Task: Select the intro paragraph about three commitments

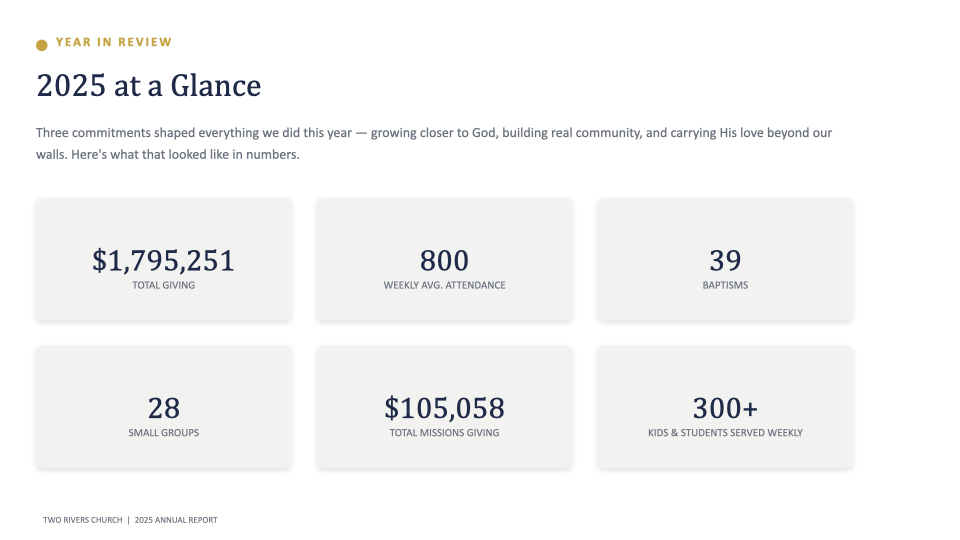Action: [433, 143]
